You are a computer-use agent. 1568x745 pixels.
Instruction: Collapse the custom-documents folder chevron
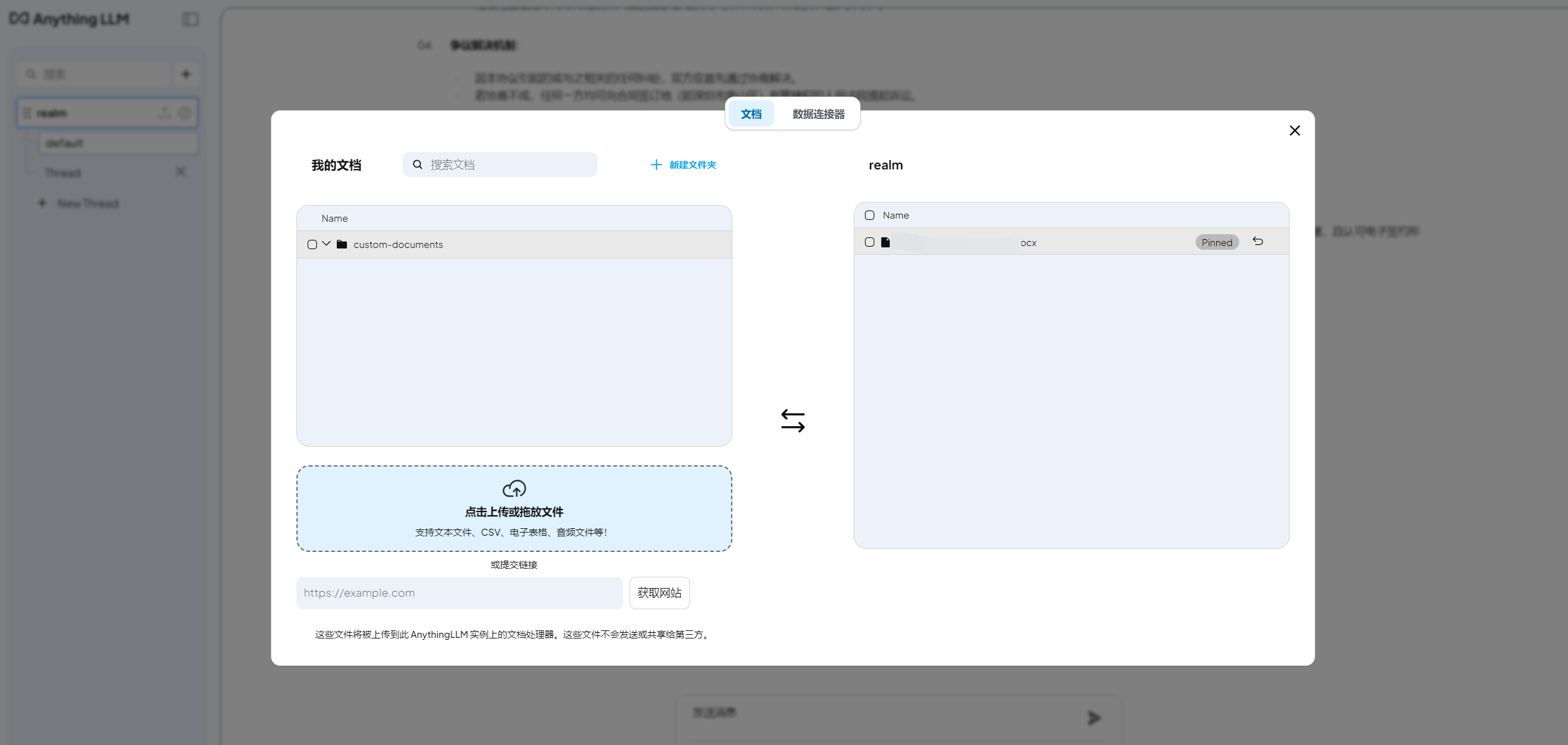(x=326, y=244)
